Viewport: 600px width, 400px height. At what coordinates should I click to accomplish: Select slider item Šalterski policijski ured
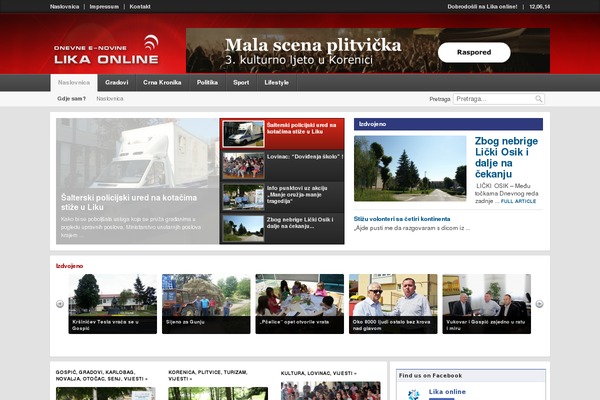point(282,134)
